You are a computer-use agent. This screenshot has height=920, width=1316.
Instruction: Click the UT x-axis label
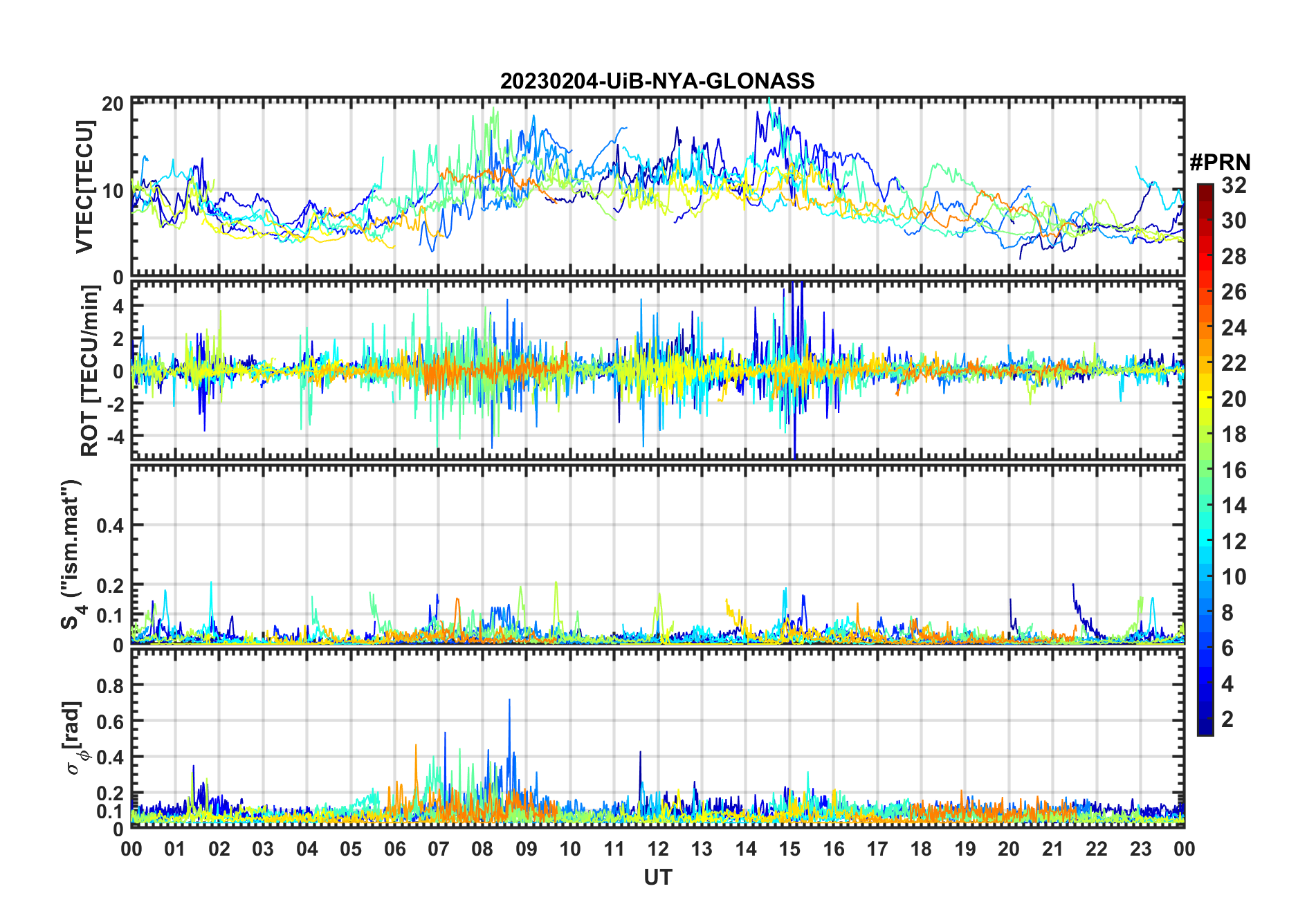[657, 878]
